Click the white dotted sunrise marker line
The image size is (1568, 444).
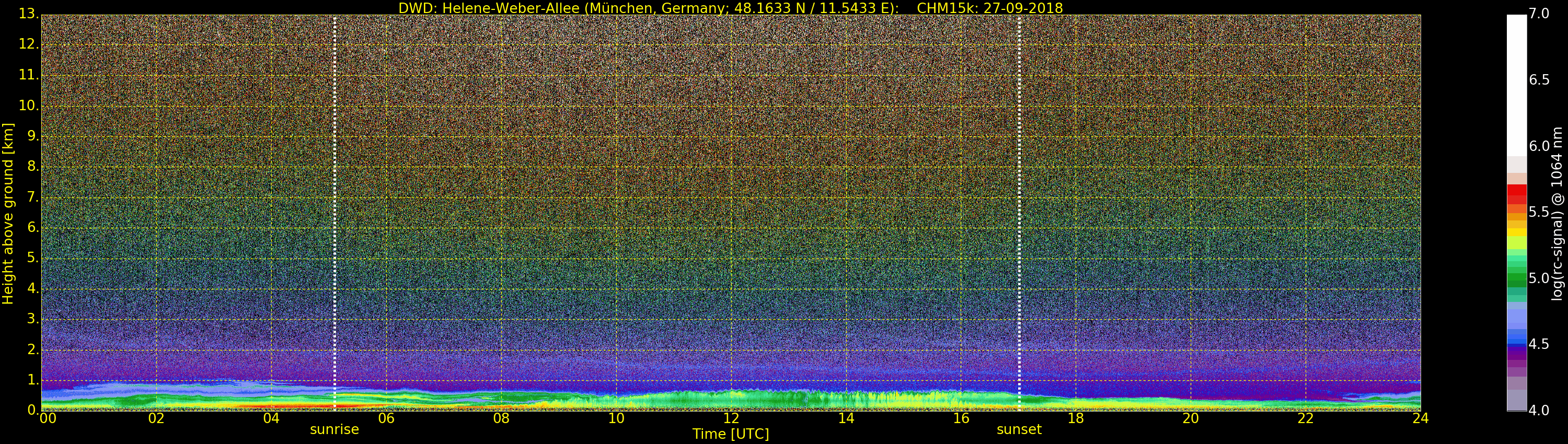(335, 213)
